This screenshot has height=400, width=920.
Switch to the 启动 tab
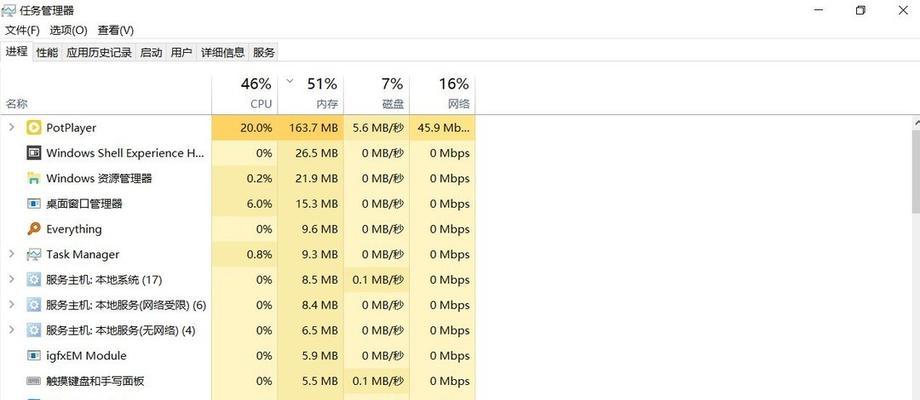pos(151,52)
